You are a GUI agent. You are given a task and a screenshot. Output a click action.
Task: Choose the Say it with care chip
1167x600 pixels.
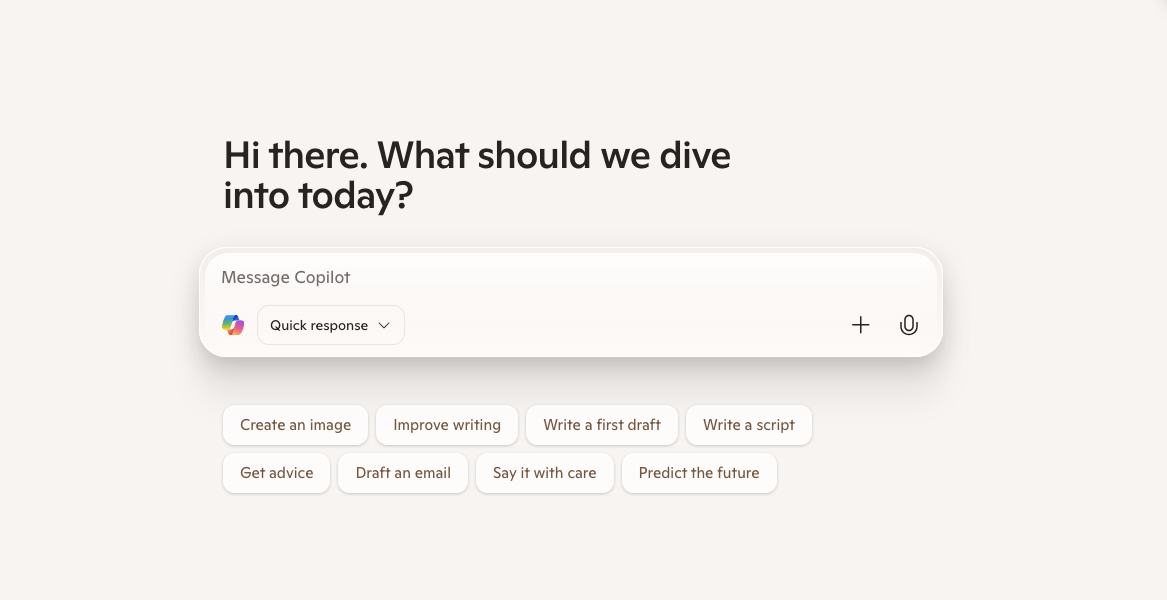tap(545, 473)
